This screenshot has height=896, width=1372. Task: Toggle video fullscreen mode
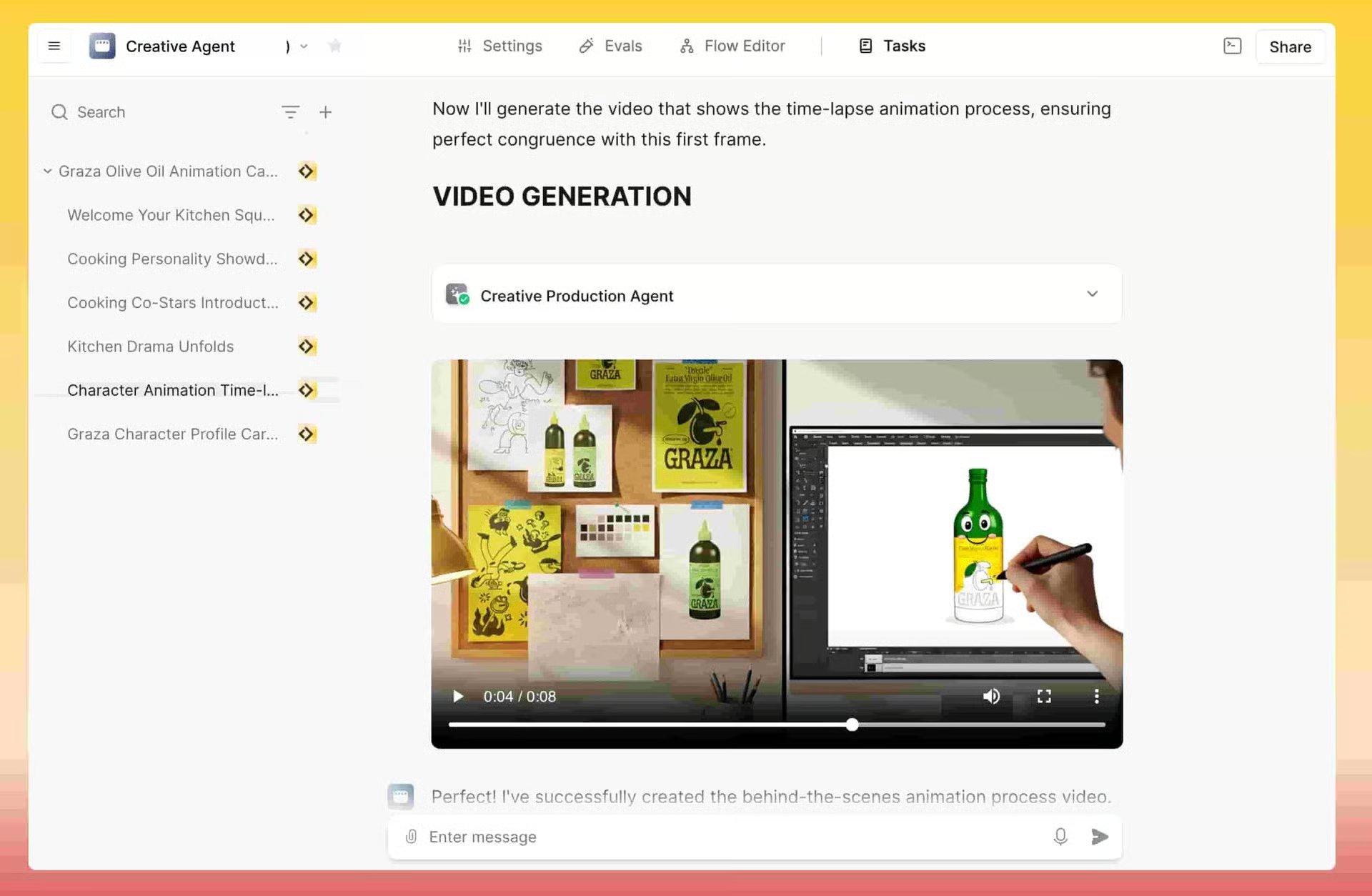[1044, 697]
